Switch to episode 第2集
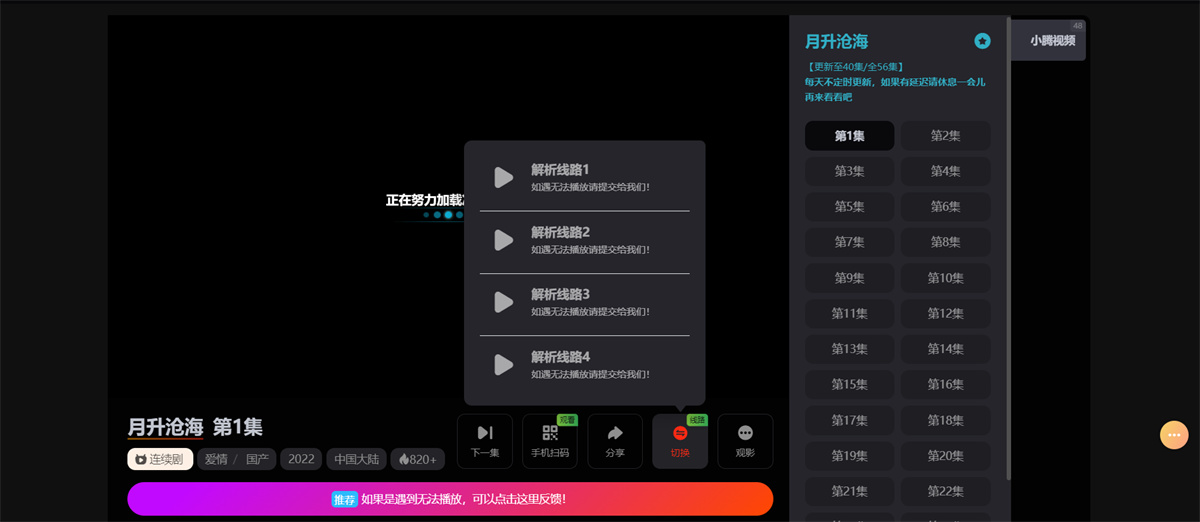This screenshot has width=1200, height=522. click(945, 136)
